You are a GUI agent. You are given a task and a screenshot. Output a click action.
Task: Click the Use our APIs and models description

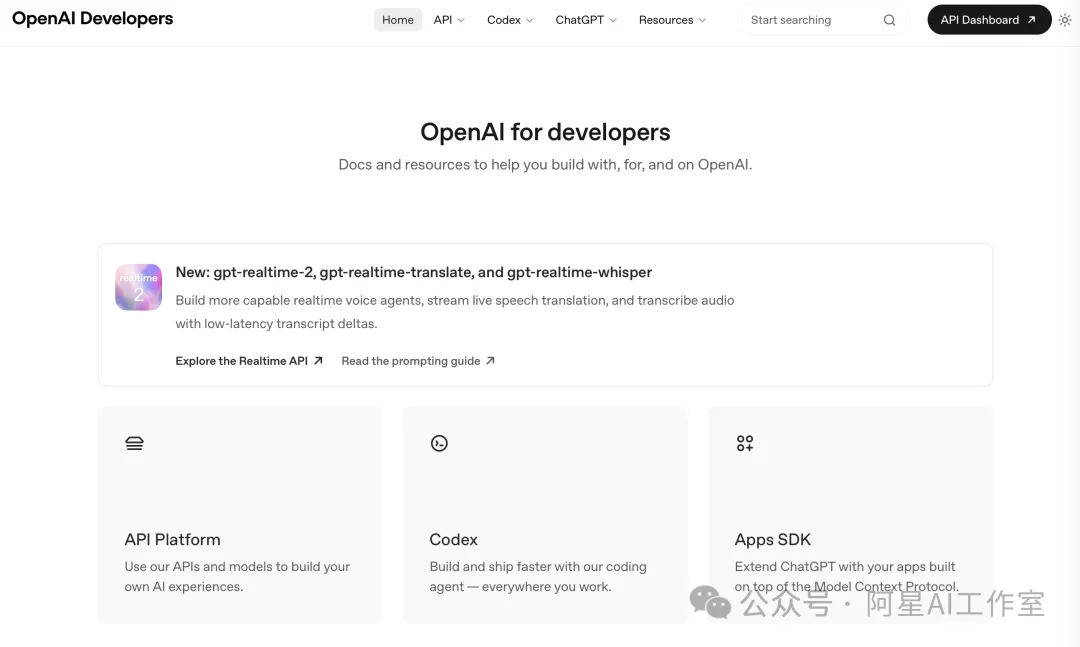(237, 576)
